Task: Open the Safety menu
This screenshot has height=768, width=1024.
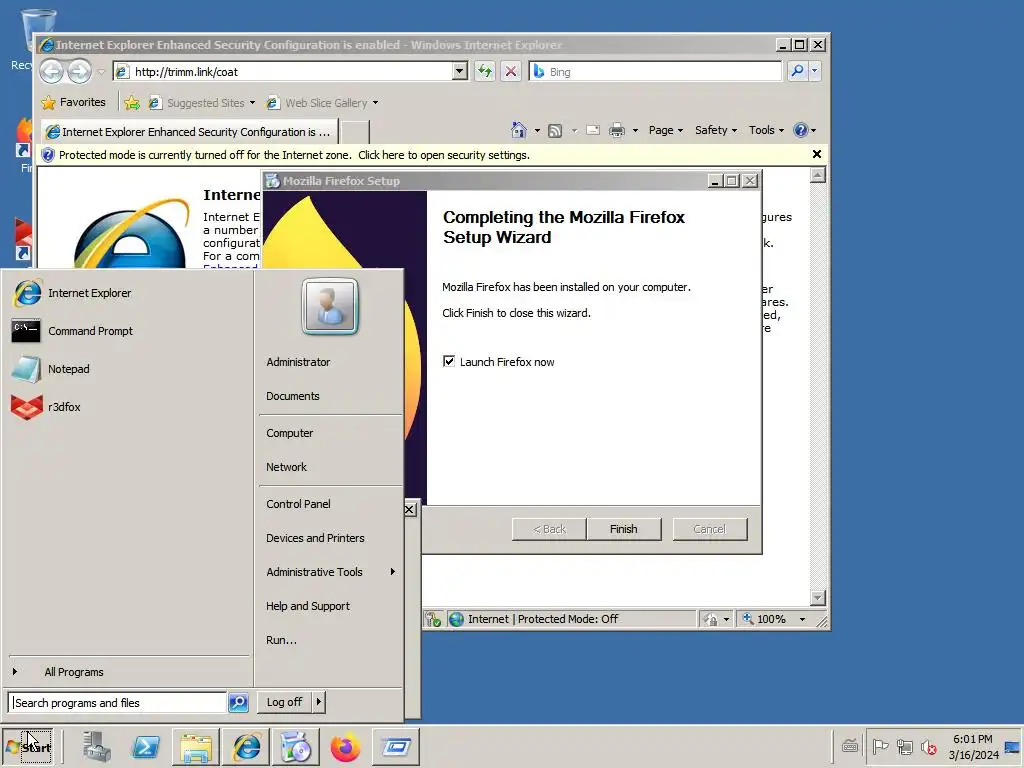Action: coord(716,131)
